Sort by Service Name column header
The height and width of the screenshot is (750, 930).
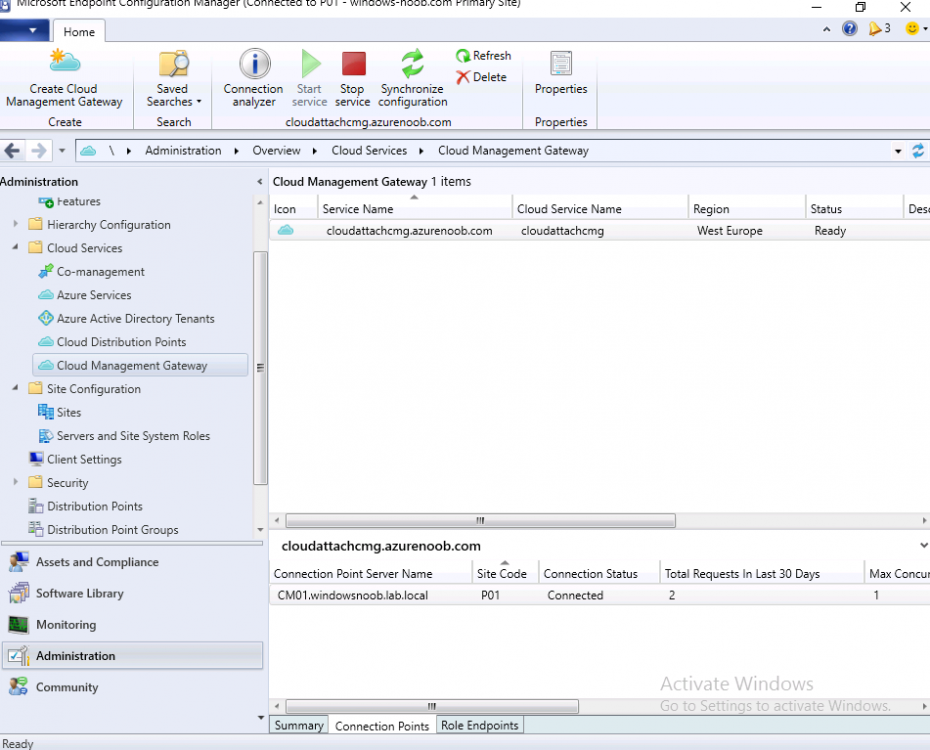pos(414,209)
